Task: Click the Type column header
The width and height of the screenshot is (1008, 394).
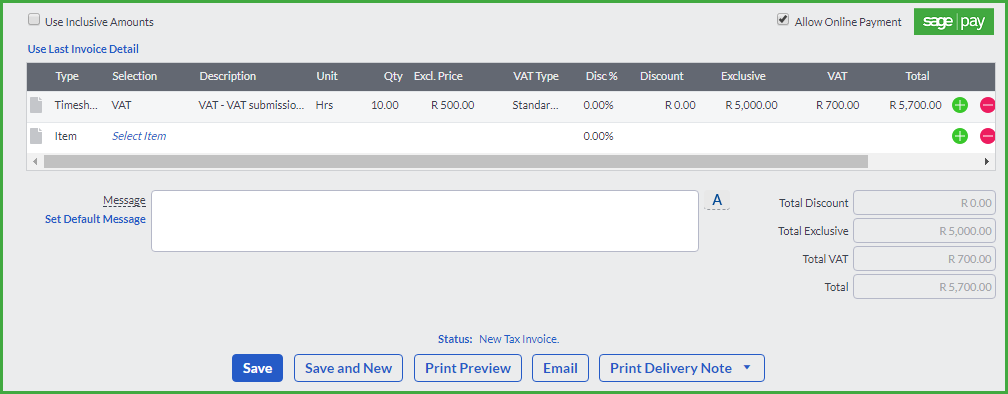Action: pyautogui.click(x=67, y=76)
